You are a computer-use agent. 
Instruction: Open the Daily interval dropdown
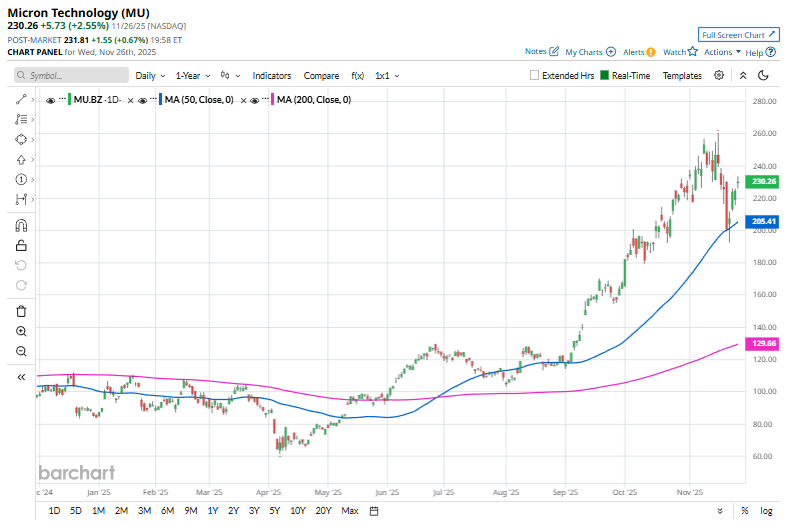150,75
